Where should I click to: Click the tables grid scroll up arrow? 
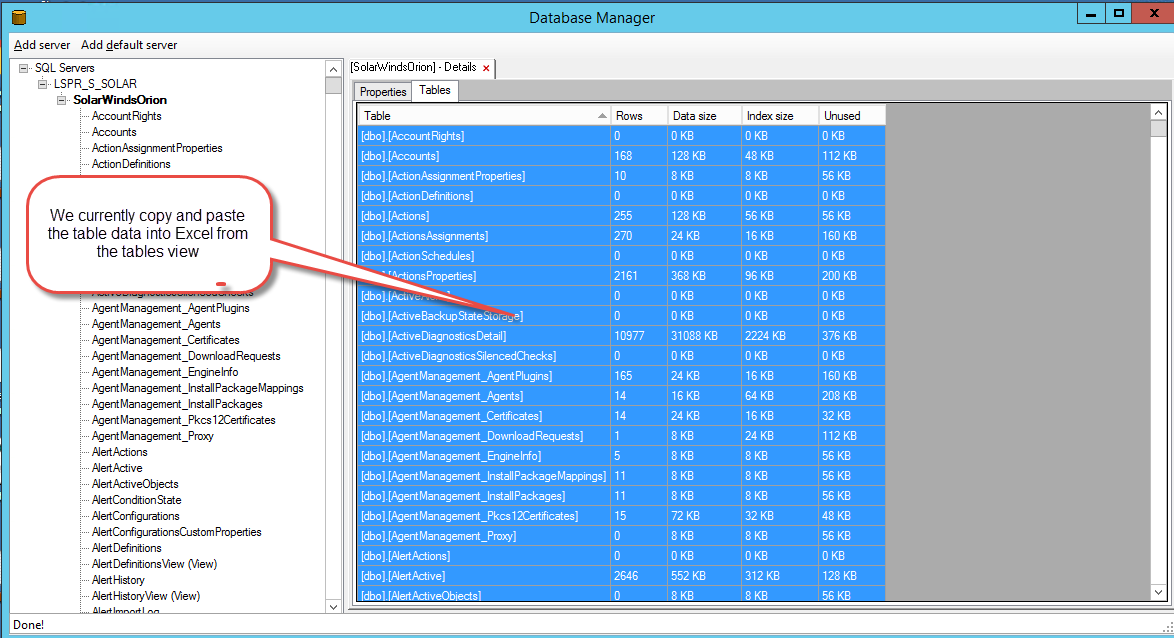1158,112
